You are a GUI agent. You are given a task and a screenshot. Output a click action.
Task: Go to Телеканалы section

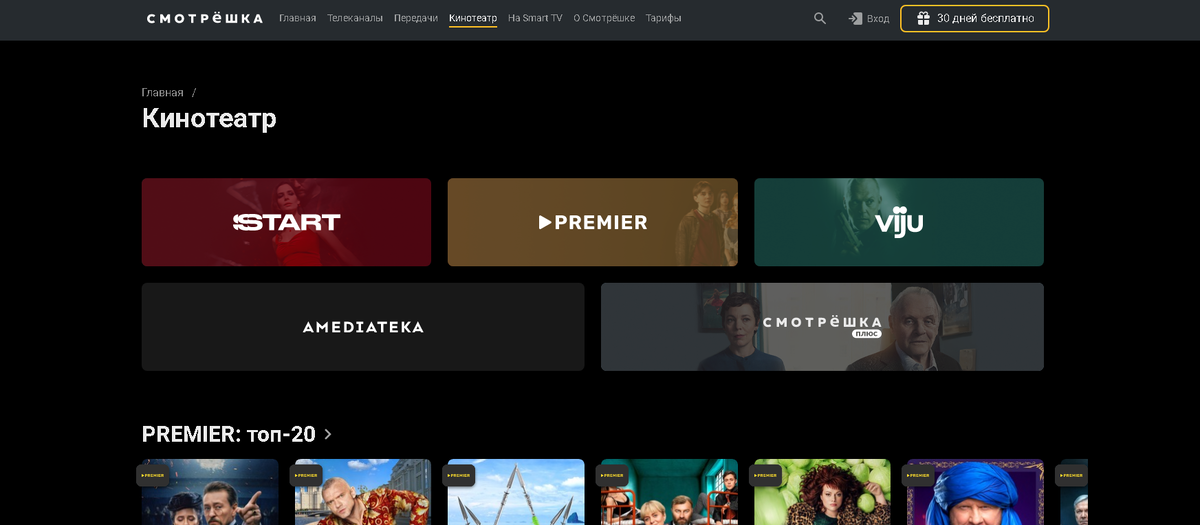pyautogui.click(x=355, y=18)
